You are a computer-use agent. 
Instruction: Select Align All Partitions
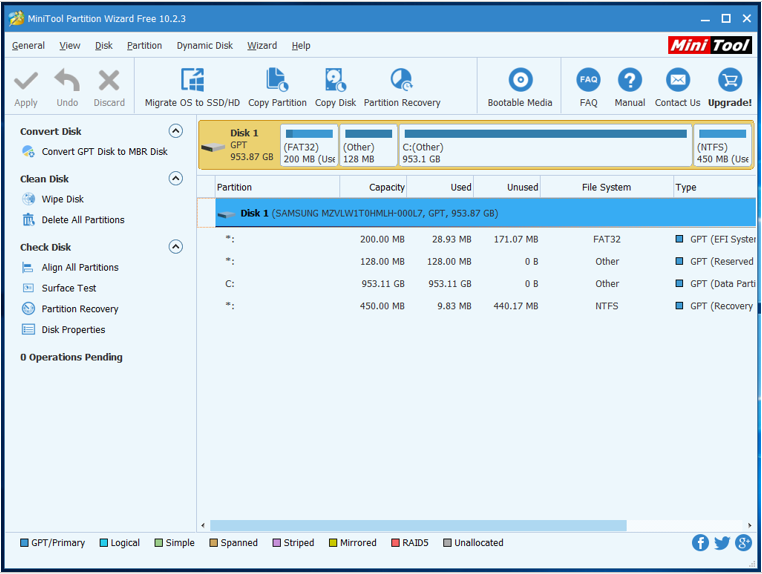tap(80, 268)
